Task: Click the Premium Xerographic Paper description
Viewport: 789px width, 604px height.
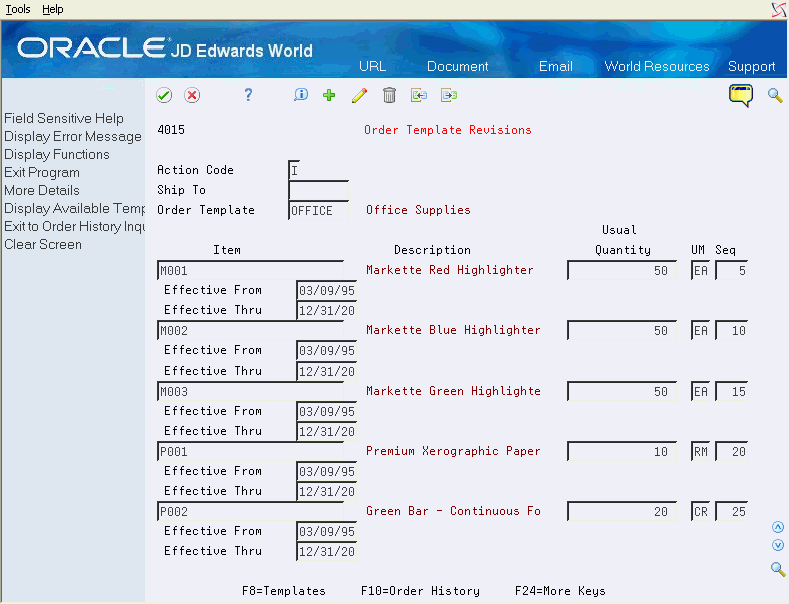Action: pos(453,450)
